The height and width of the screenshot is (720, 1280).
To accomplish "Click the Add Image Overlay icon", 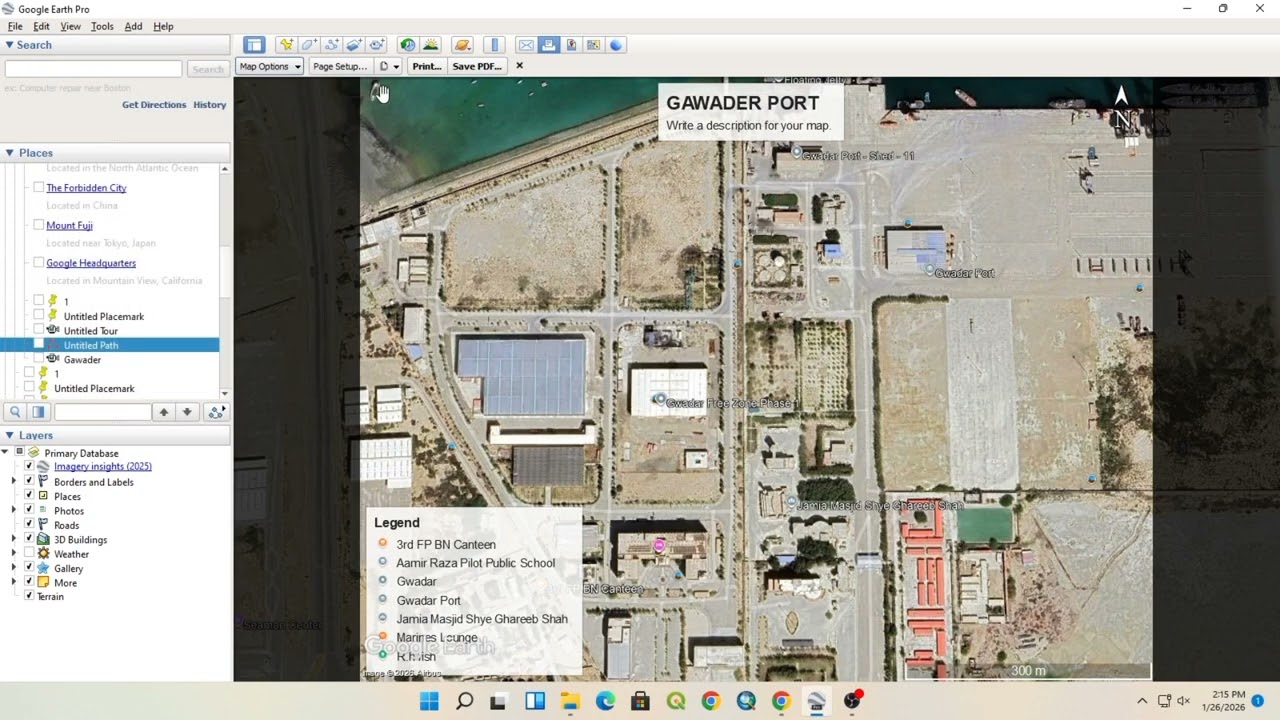I will [x=354, y=45].
